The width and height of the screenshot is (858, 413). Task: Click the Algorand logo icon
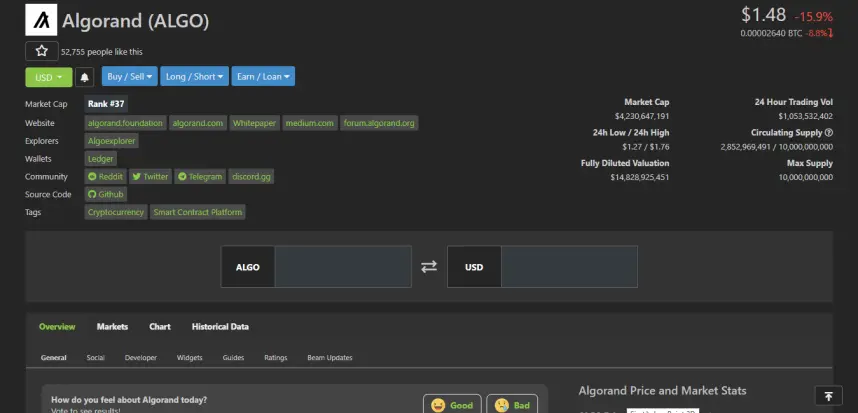(x=41, y=20)
